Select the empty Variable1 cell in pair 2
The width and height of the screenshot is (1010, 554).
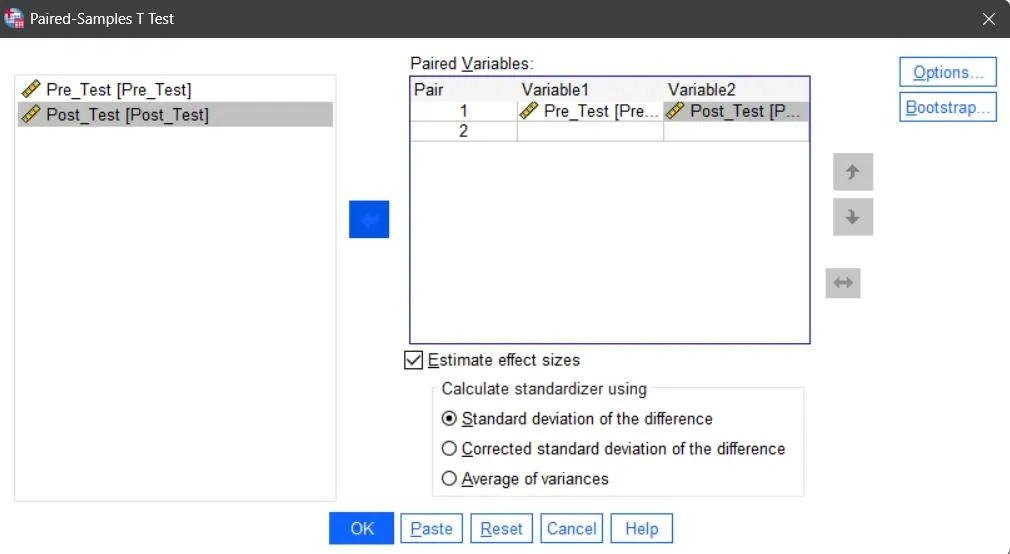[x=590, y=131]
